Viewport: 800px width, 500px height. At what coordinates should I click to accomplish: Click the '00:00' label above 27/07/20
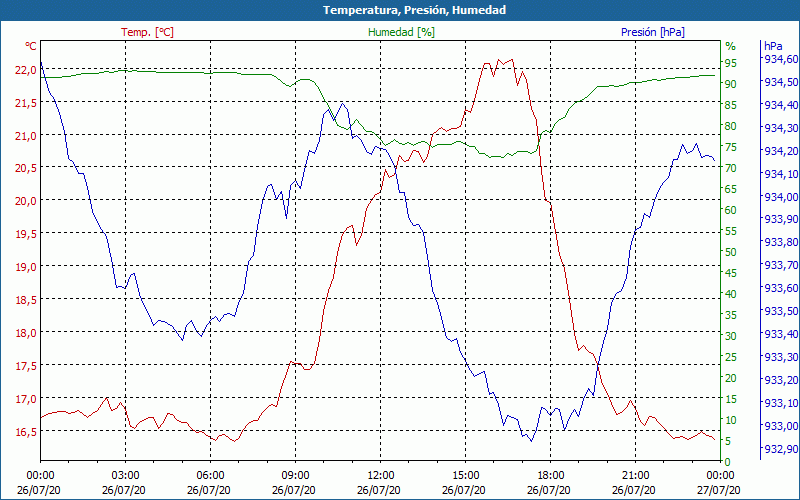pos(720,476)
